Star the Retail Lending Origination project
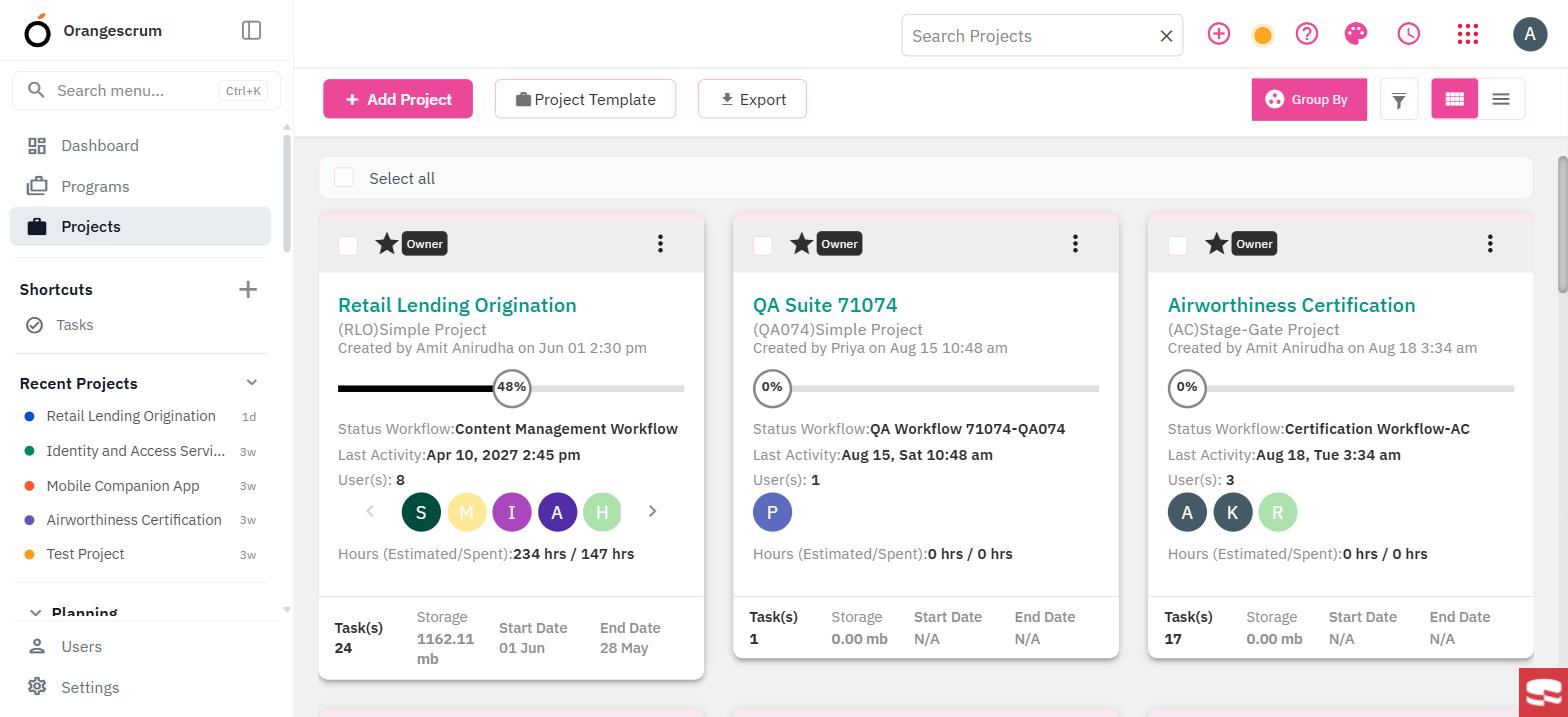The height and width of the screenshot is (717, 1568). 387,243
